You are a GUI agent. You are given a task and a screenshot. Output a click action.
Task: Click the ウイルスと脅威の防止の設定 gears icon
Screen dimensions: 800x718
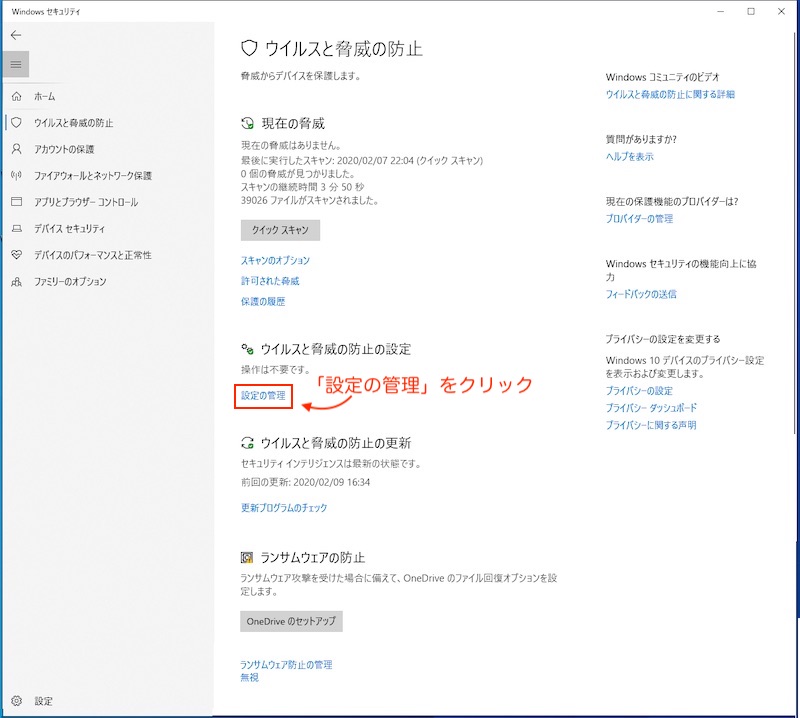pos(247,349)
